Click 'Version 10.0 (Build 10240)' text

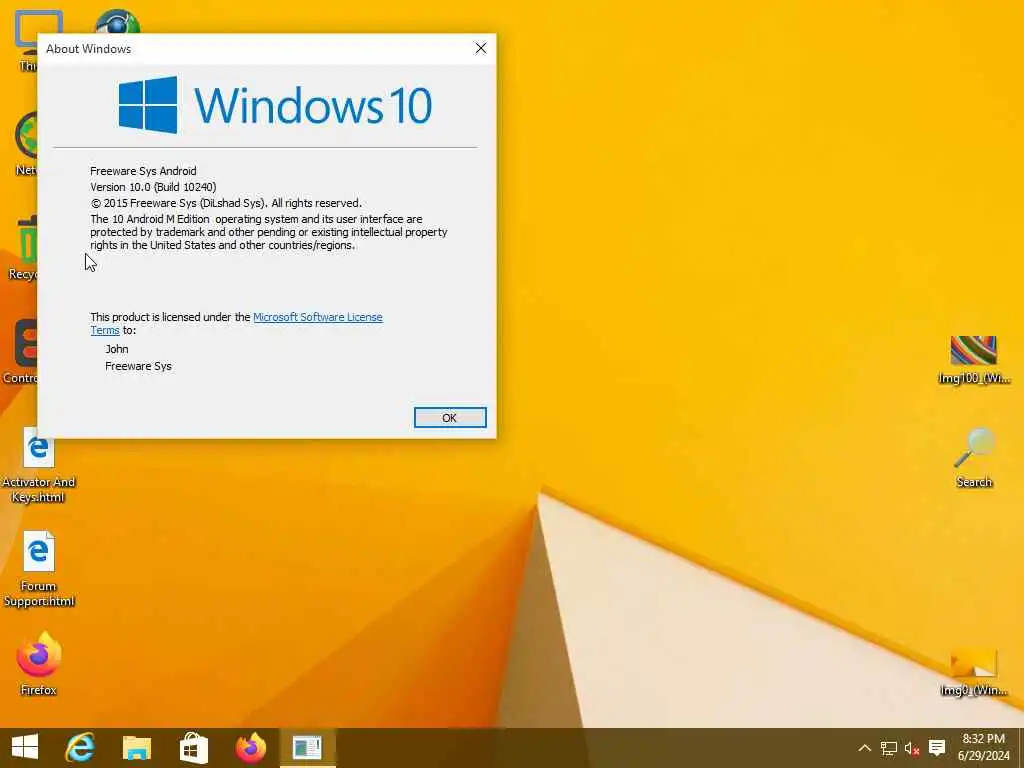[153, 187]
